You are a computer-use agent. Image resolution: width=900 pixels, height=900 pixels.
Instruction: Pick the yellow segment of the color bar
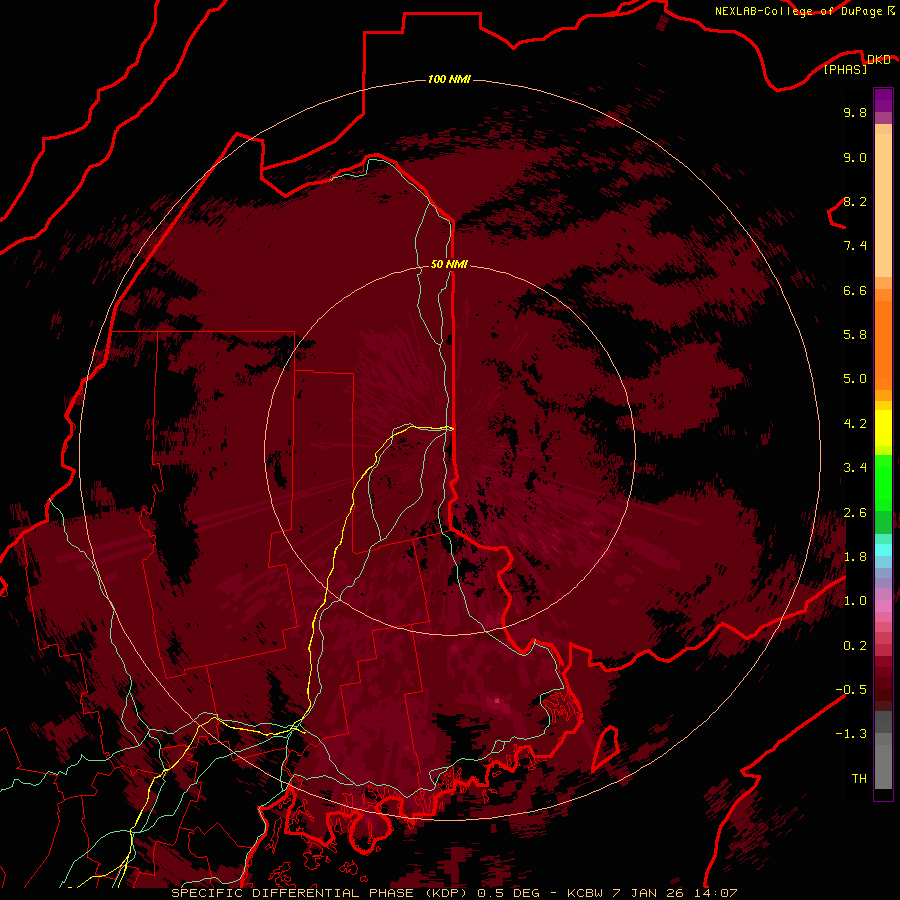coord(883,428)
